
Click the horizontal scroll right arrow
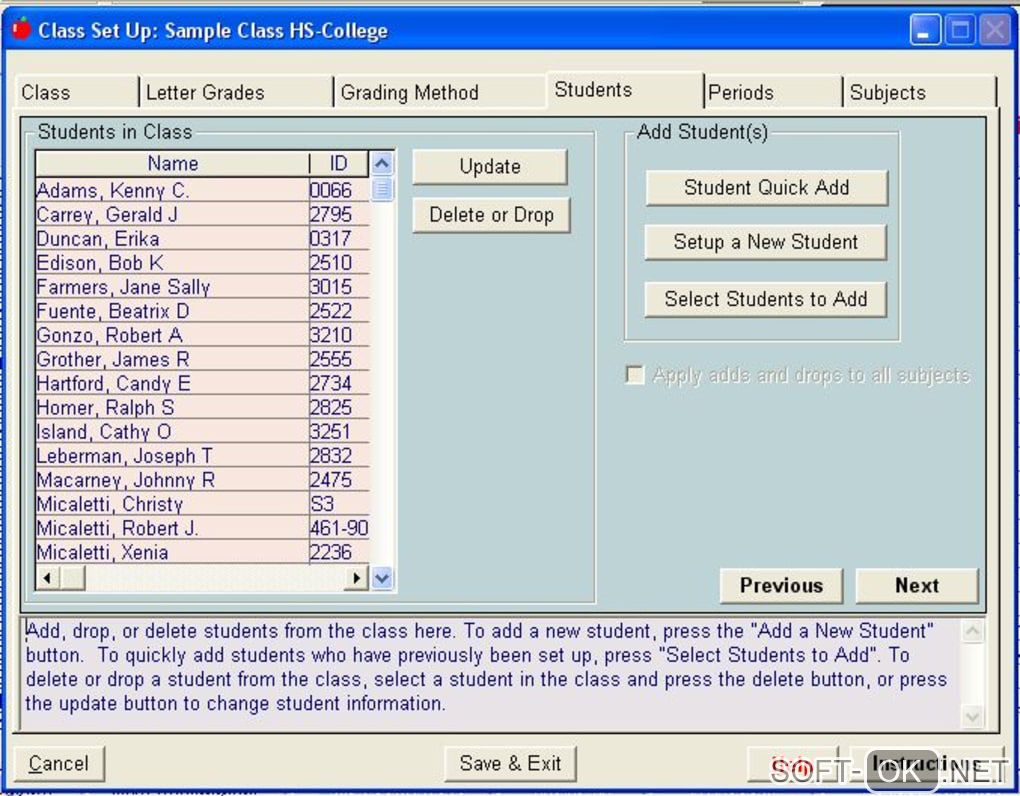(356, 577)
